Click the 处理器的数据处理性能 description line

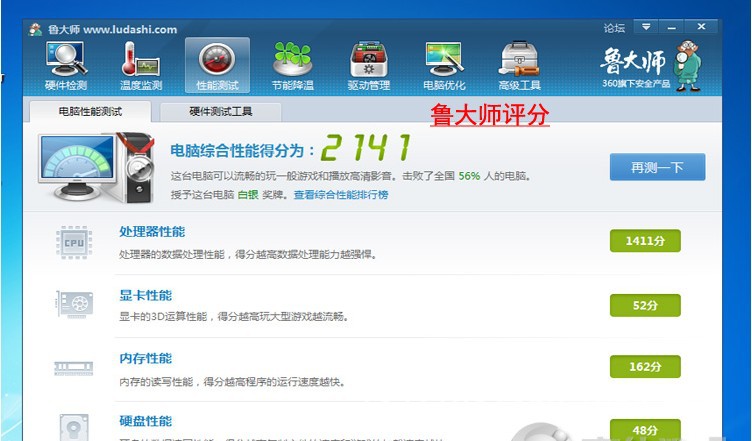pyautogui.click(x=248, y=254)
